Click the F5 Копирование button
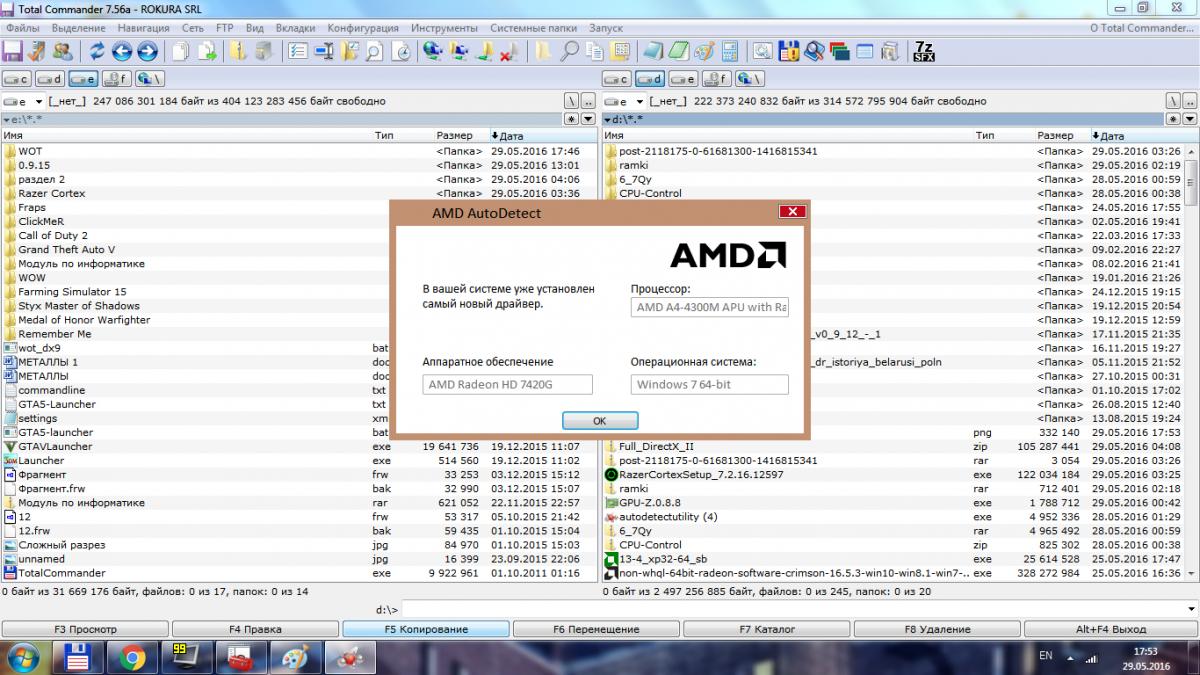The height and width of the screenshot is (675, 1200). (x=426, y=629)
